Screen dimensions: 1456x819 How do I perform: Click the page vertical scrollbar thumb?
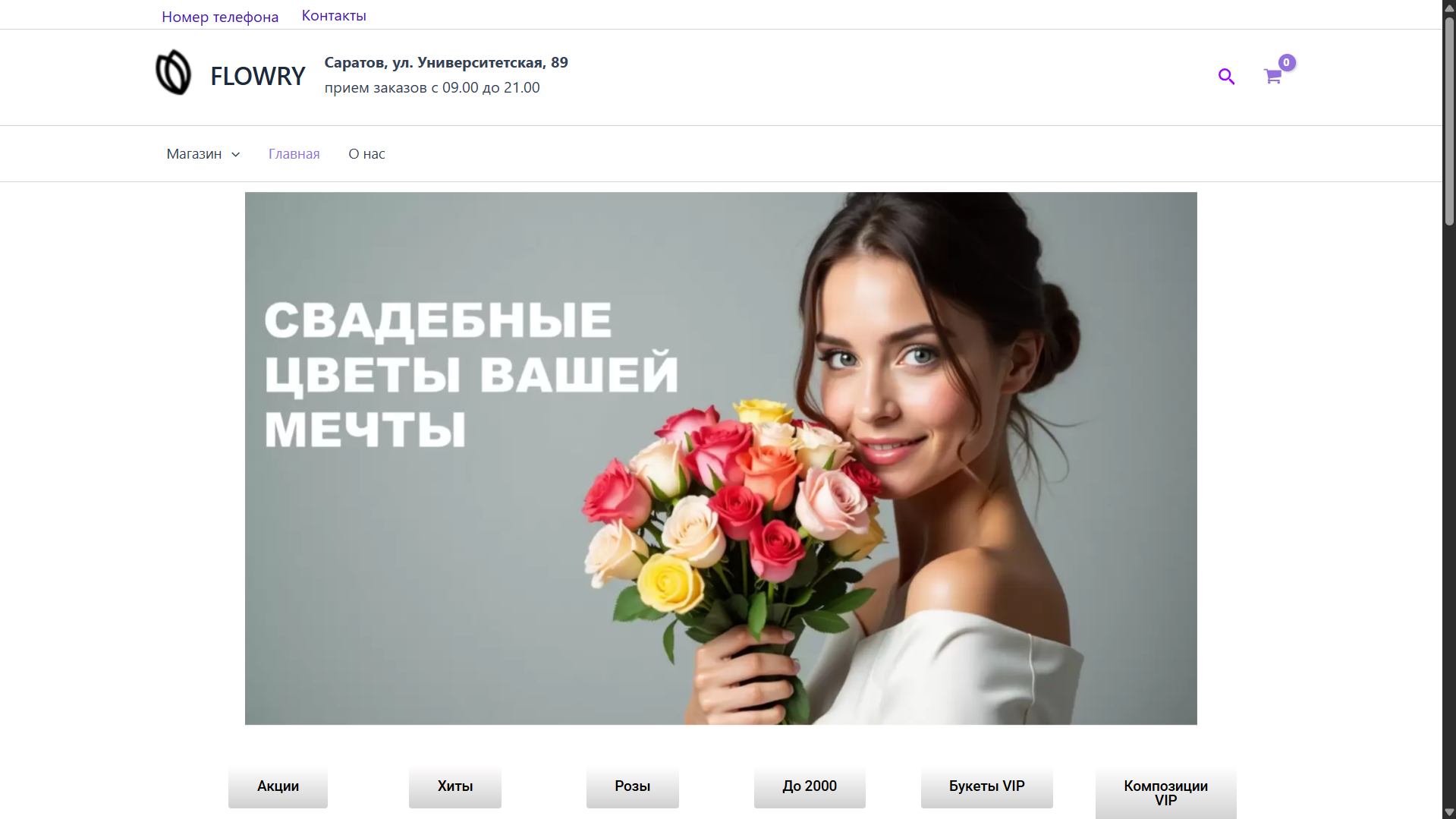tap(1449, 121)
